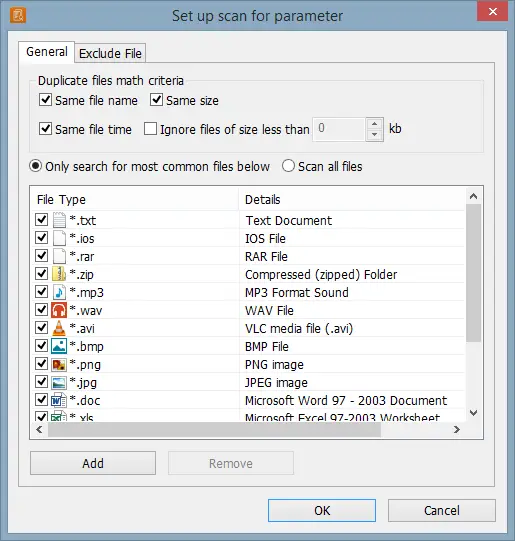
Task: Click the app icon in title bar
Action: (x=18, y=16)
